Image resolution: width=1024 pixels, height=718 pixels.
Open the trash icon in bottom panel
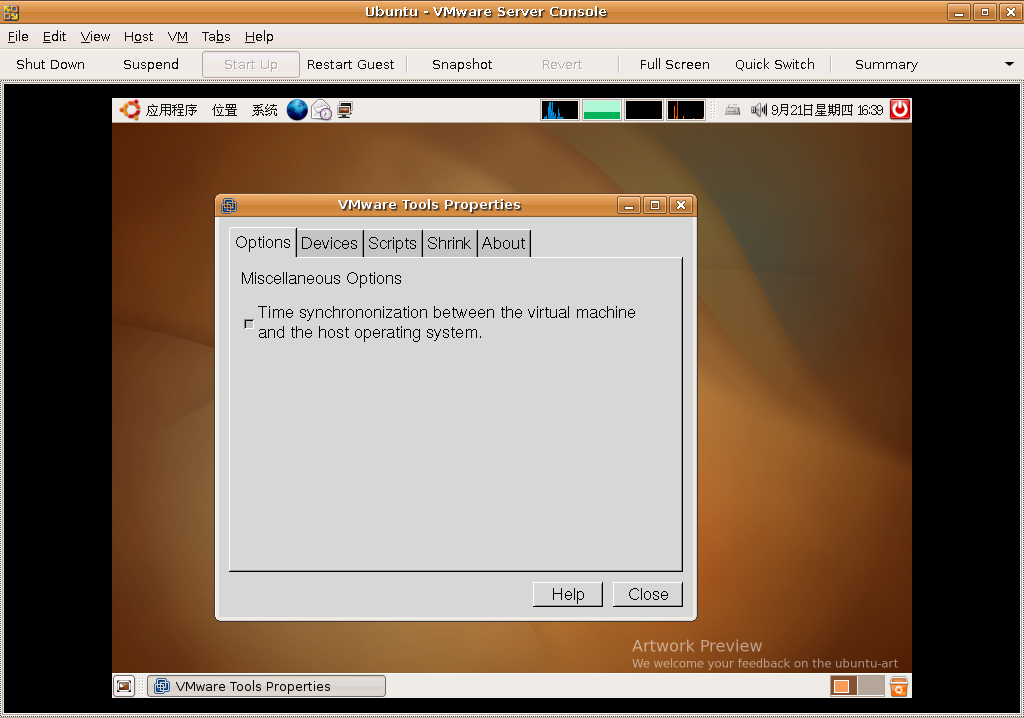(x=899, y=686)
